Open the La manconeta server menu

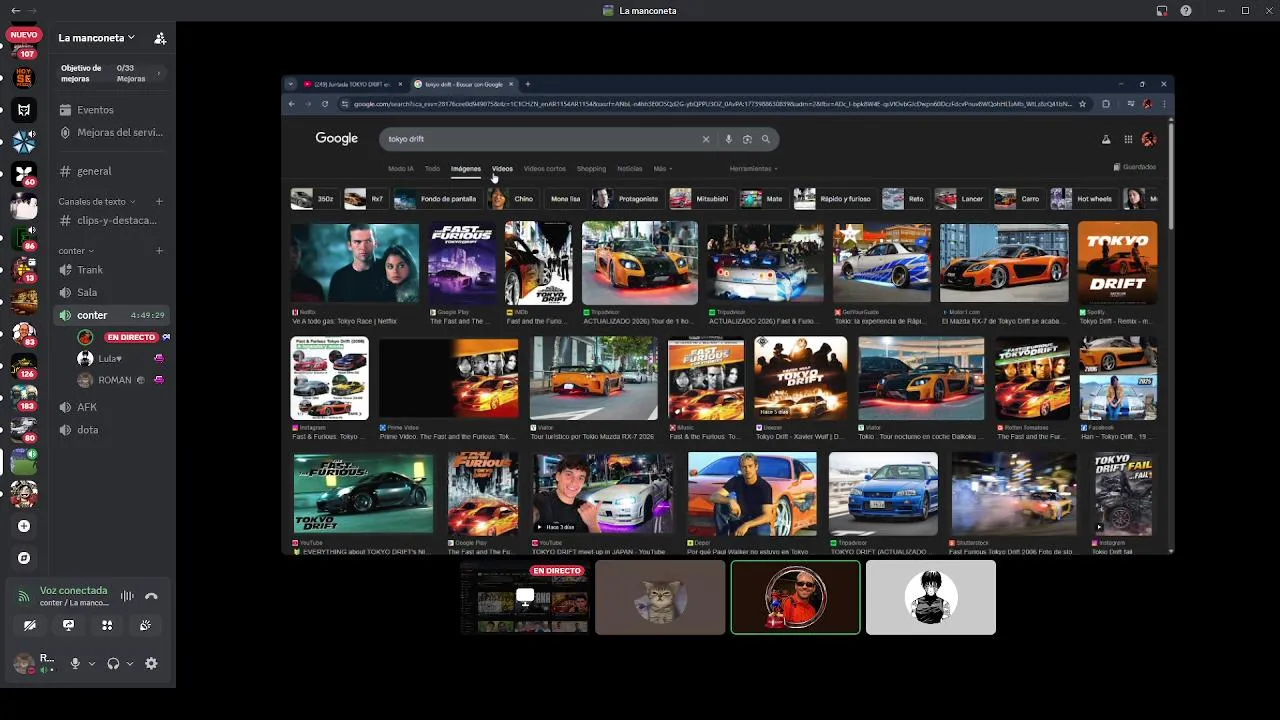96,38
